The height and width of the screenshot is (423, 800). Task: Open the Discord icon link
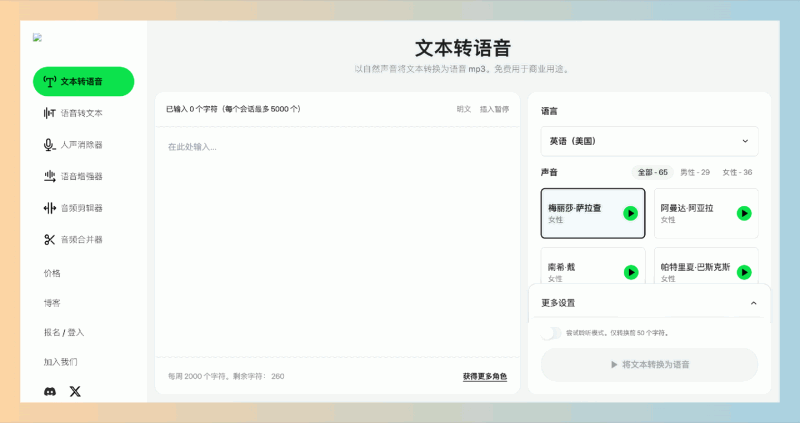tap(50, 391)
